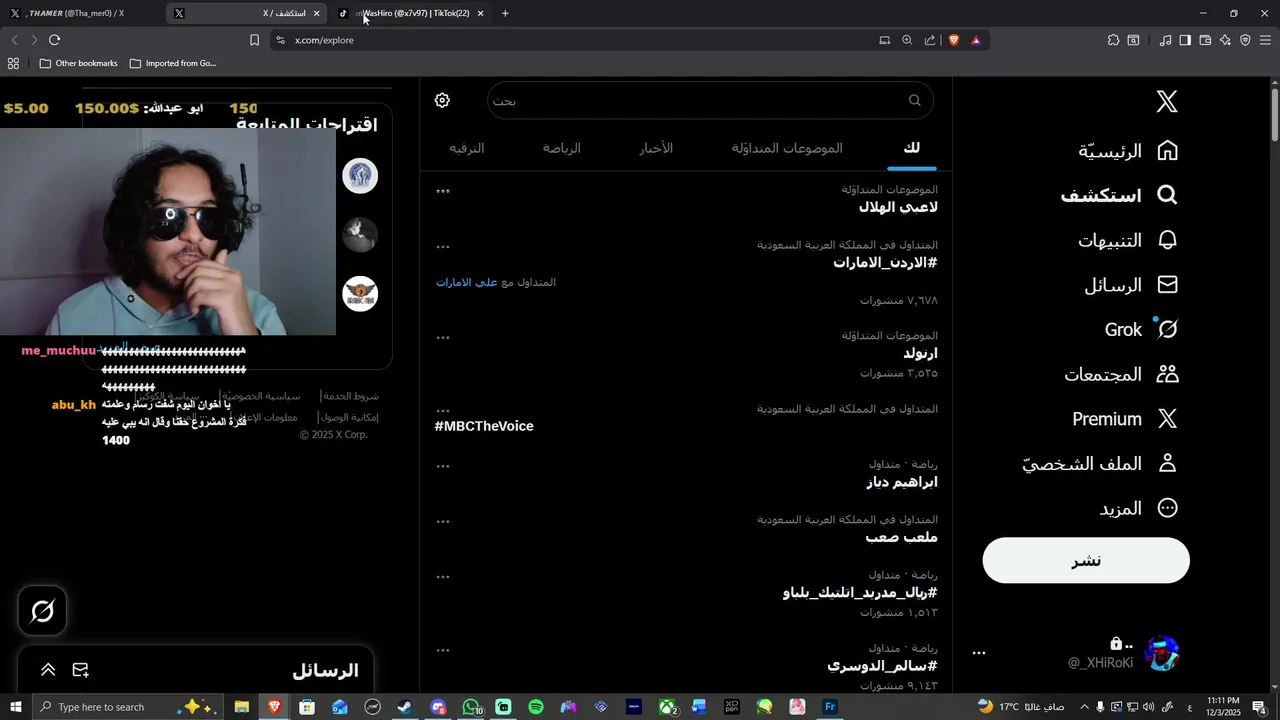The width and height of the screenshot is (1280, 720).
Task: Open more options for ارنولد trend
Action: coord(443,337)
